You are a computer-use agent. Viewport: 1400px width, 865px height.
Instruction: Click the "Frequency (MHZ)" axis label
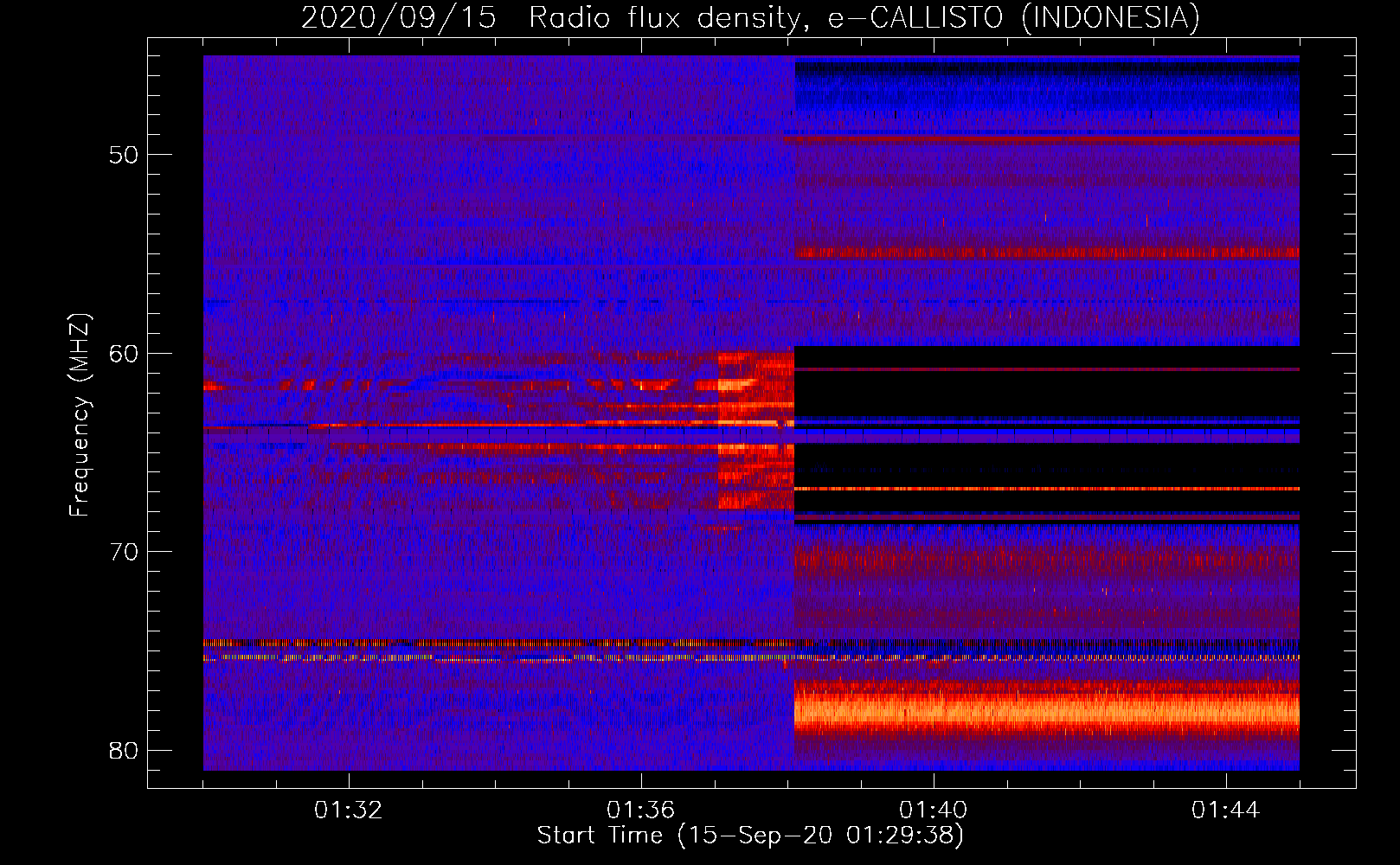(80, 415)
